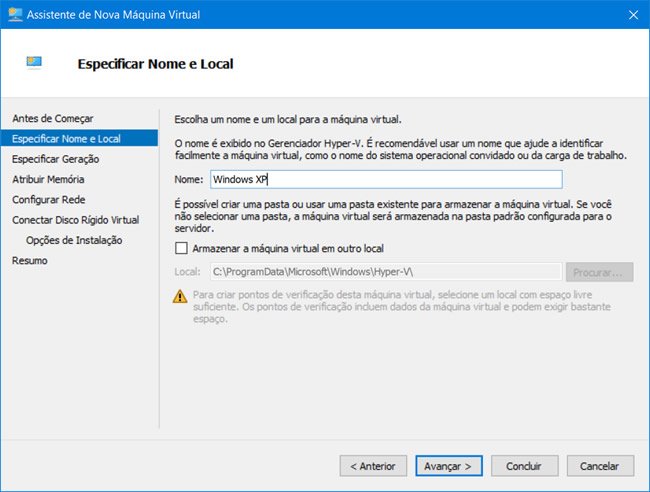Click the virtual machine icon beside the heading

(35, 63)
